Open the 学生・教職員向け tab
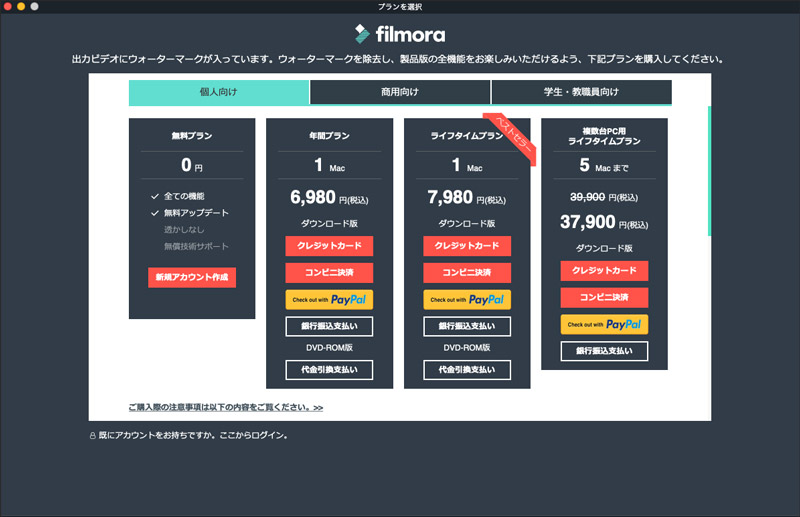800x517 pixels. 581,92
